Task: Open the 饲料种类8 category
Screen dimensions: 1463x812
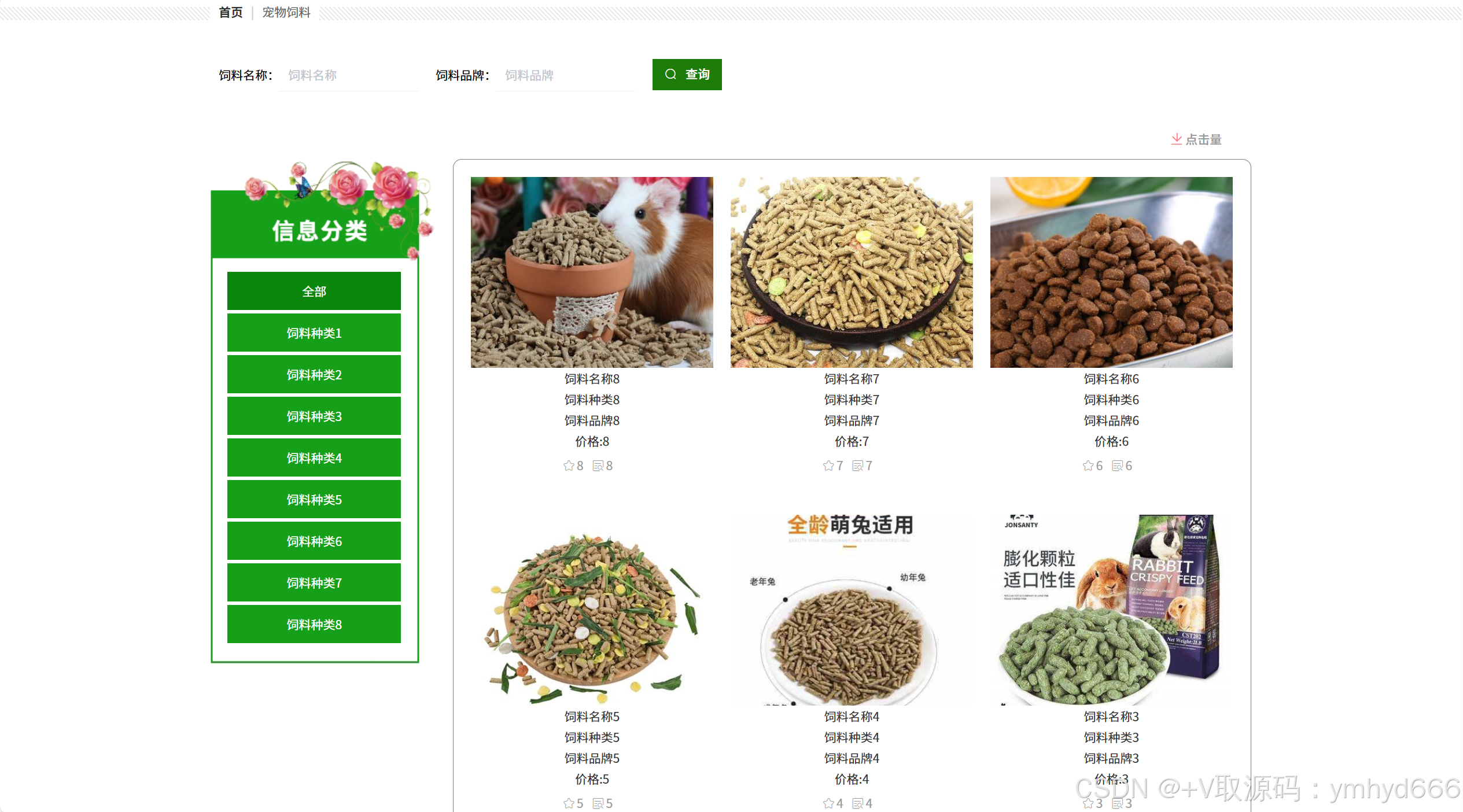Action: pyautogui.click(x=314, y=625)
